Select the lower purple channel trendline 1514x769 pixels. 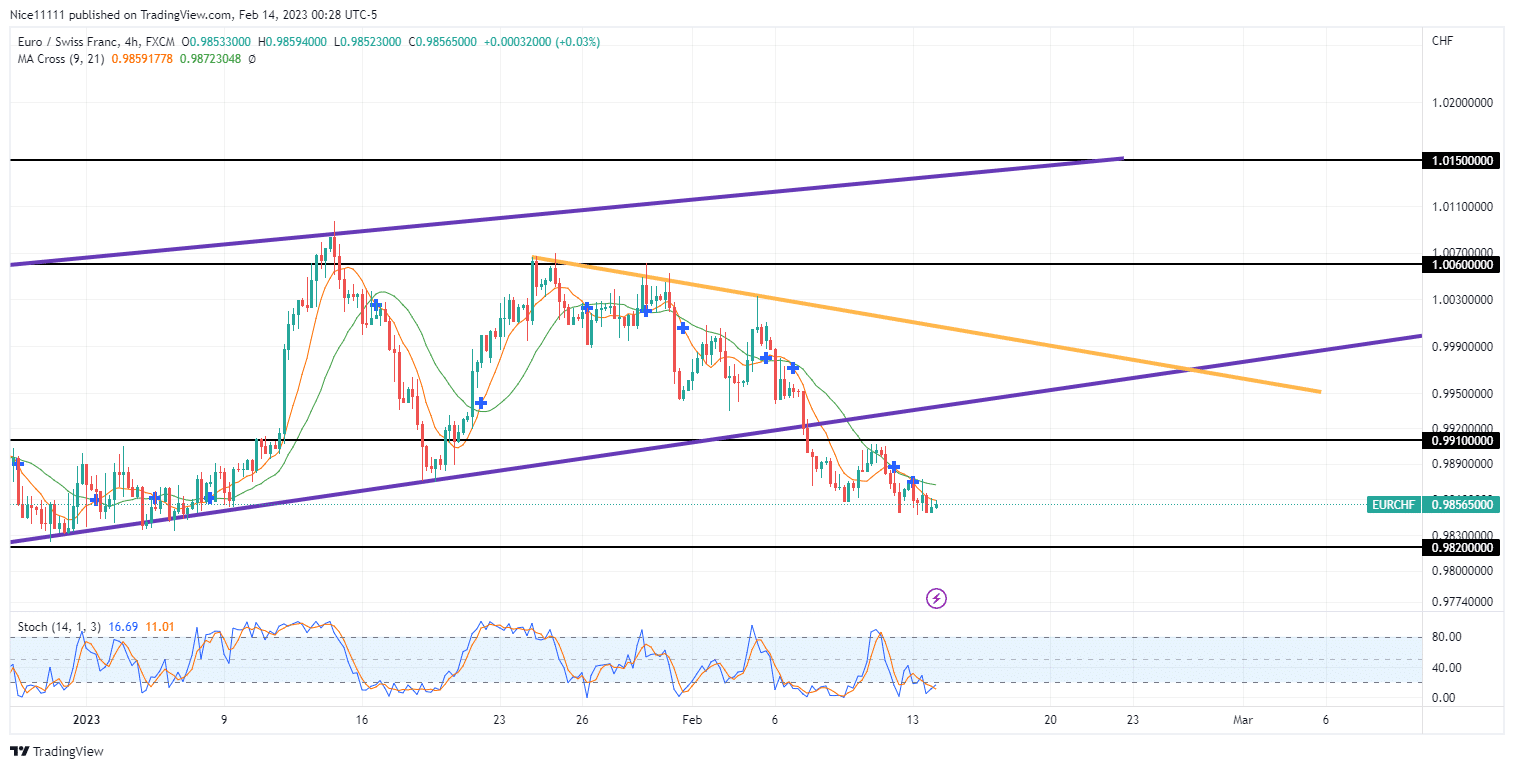tap(716, 439)
